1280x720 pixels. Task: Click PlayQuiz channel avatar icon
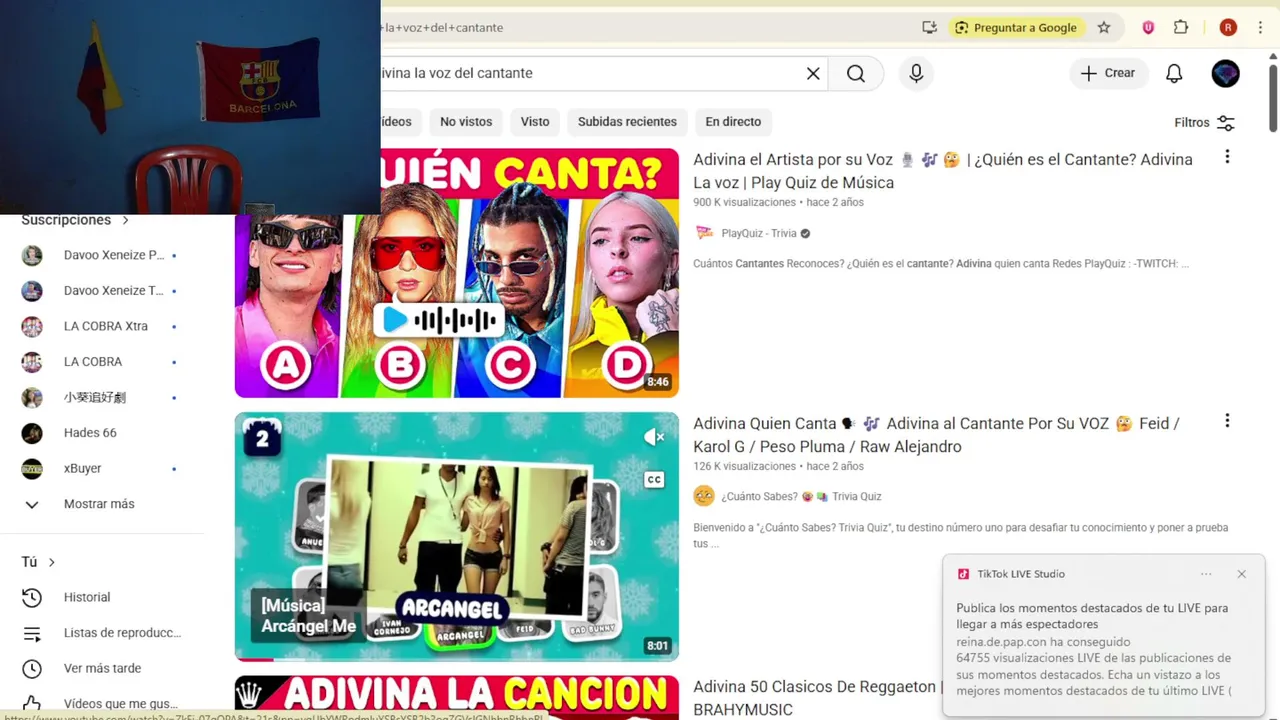click(704, 233)
